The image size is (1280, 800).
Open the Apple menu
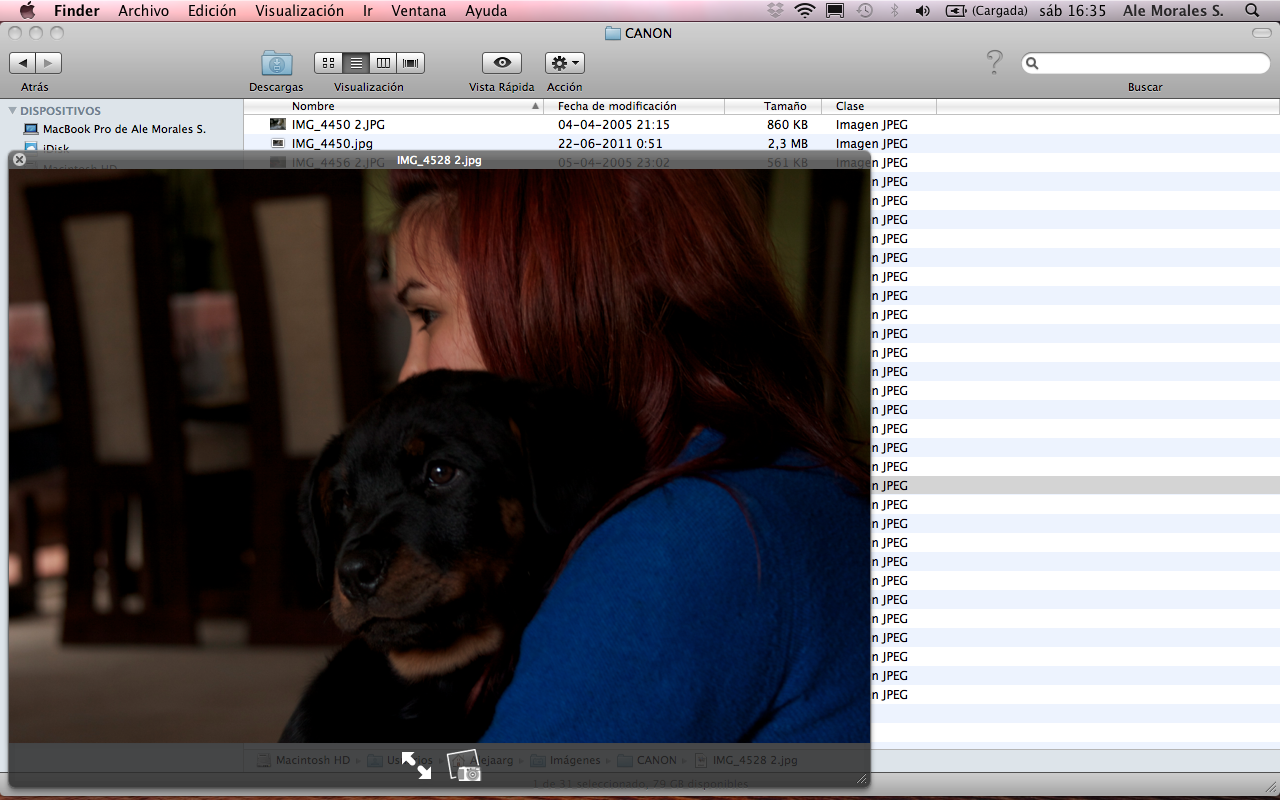tap(27, 11)
